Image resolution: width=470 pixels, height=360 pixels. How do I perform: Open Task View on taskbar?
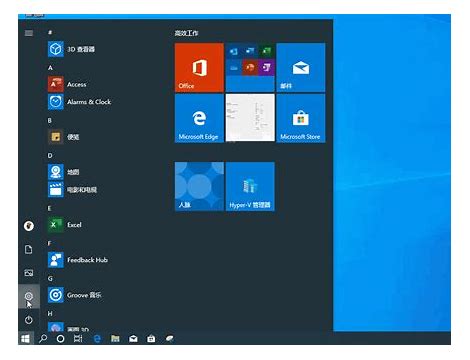pos(78,339)
